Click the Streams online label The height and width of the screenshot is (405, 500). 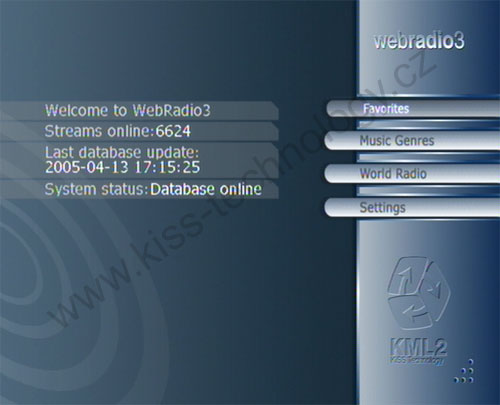pos(100,131)
